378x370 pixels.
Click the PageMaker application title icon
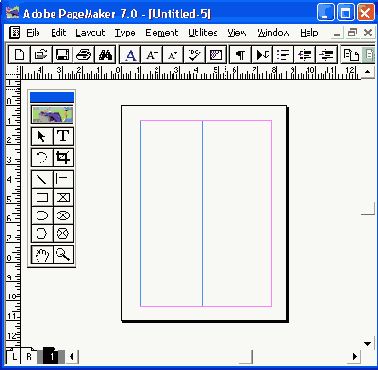[x=13, y=13]
